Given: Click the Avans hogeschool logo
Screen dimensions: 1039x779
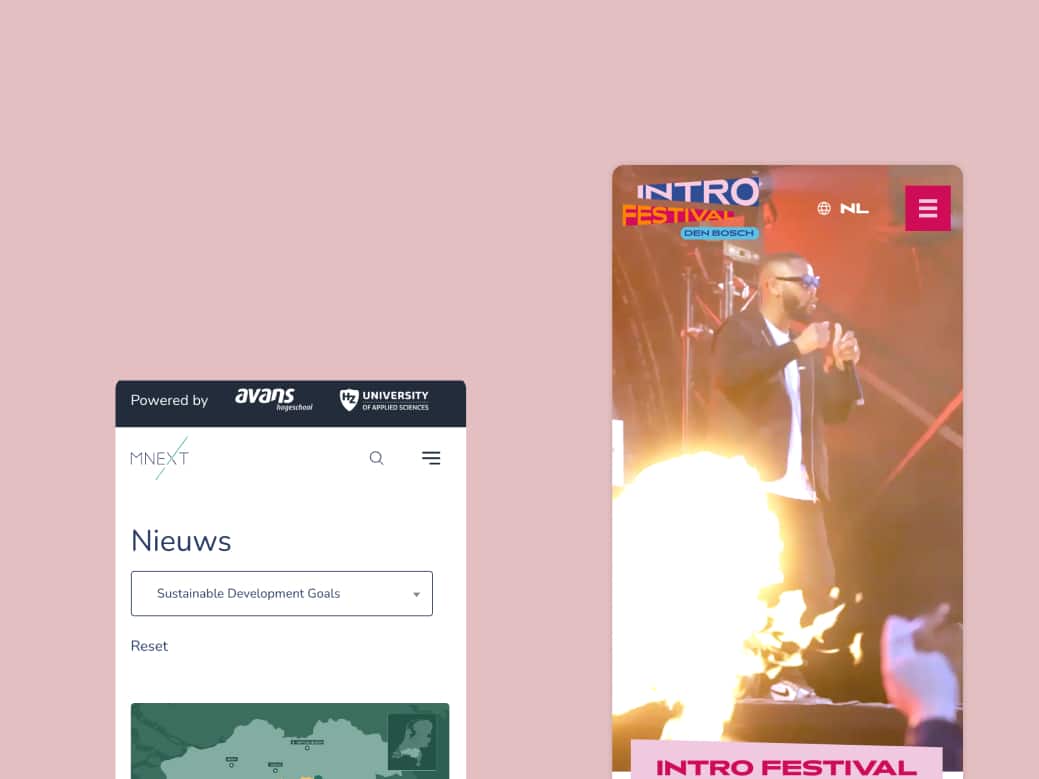Looking at the screenshot, I should [x=274, y=399].
